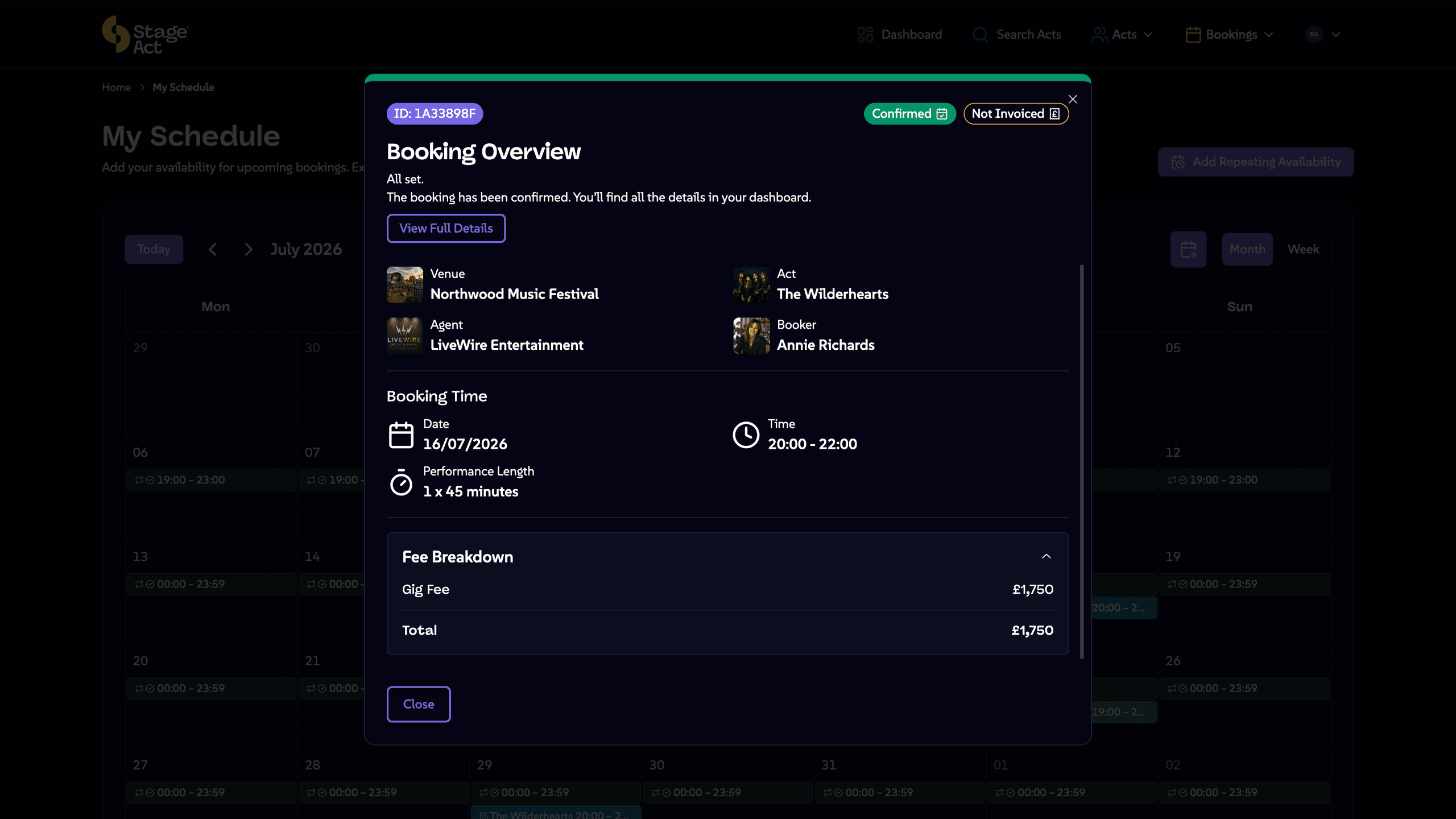The width and height of the screenshot is (1456, 819).
Task: Click the Northwood Music Festival venue thumbnail
Action: [405, 284]
